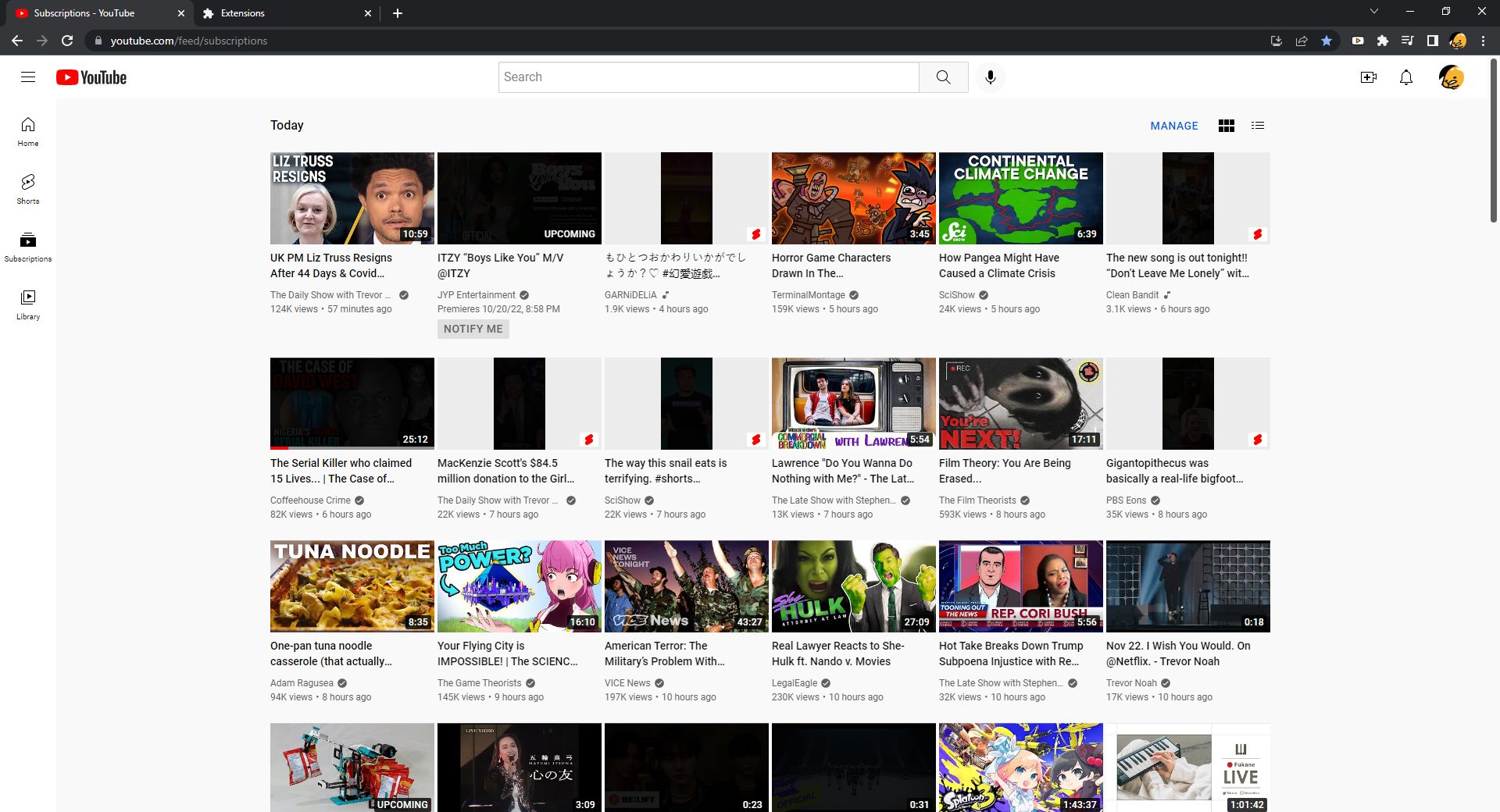Click the search magnifier button
The height and width of the screenshot is (812, 1500).
tap(944, 77)
